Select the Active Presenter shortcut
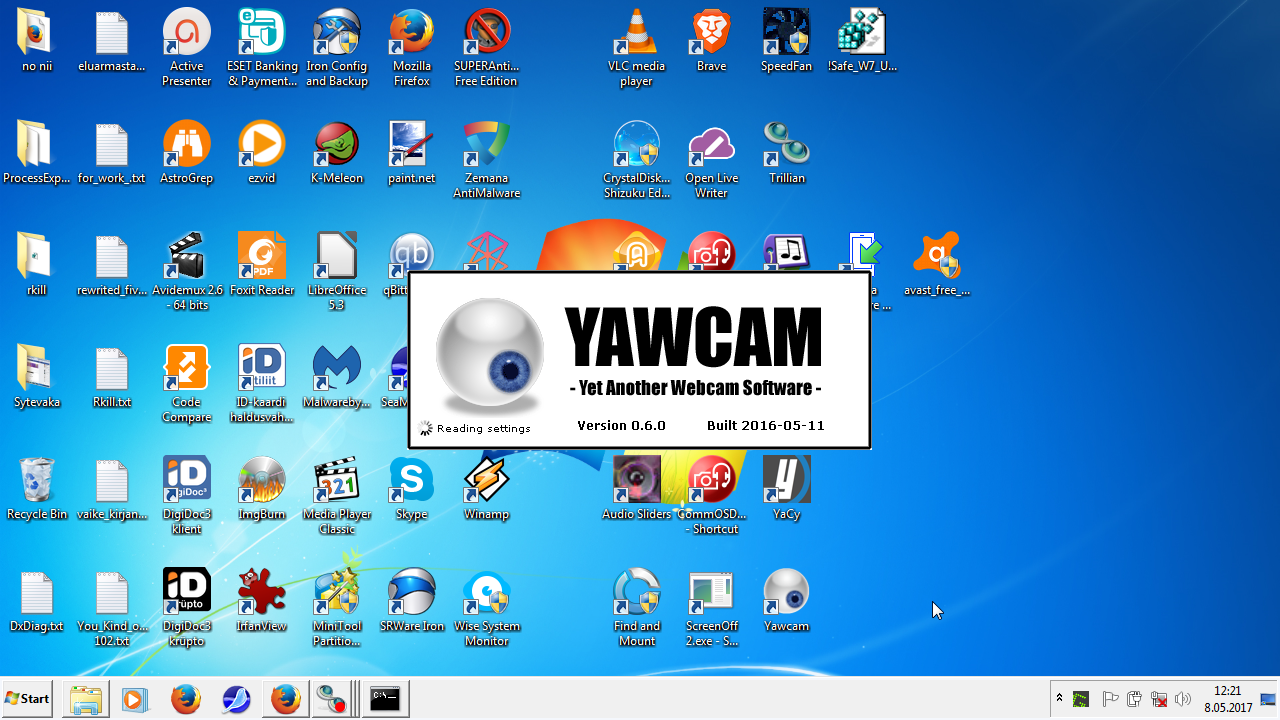 (187, 48)
